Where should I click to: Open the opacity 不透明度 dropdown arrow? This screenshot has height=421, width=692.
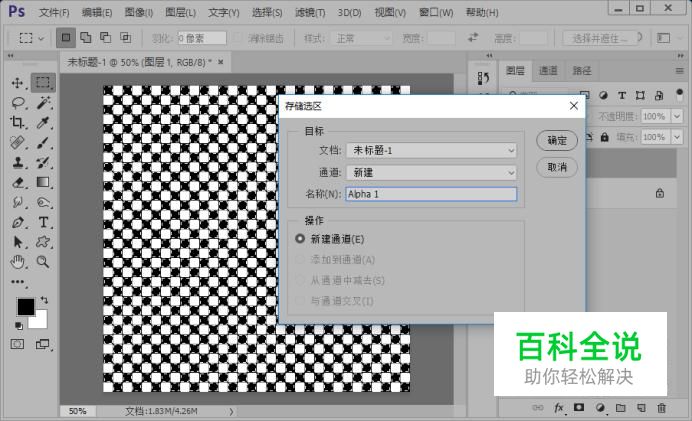point(677,117)
